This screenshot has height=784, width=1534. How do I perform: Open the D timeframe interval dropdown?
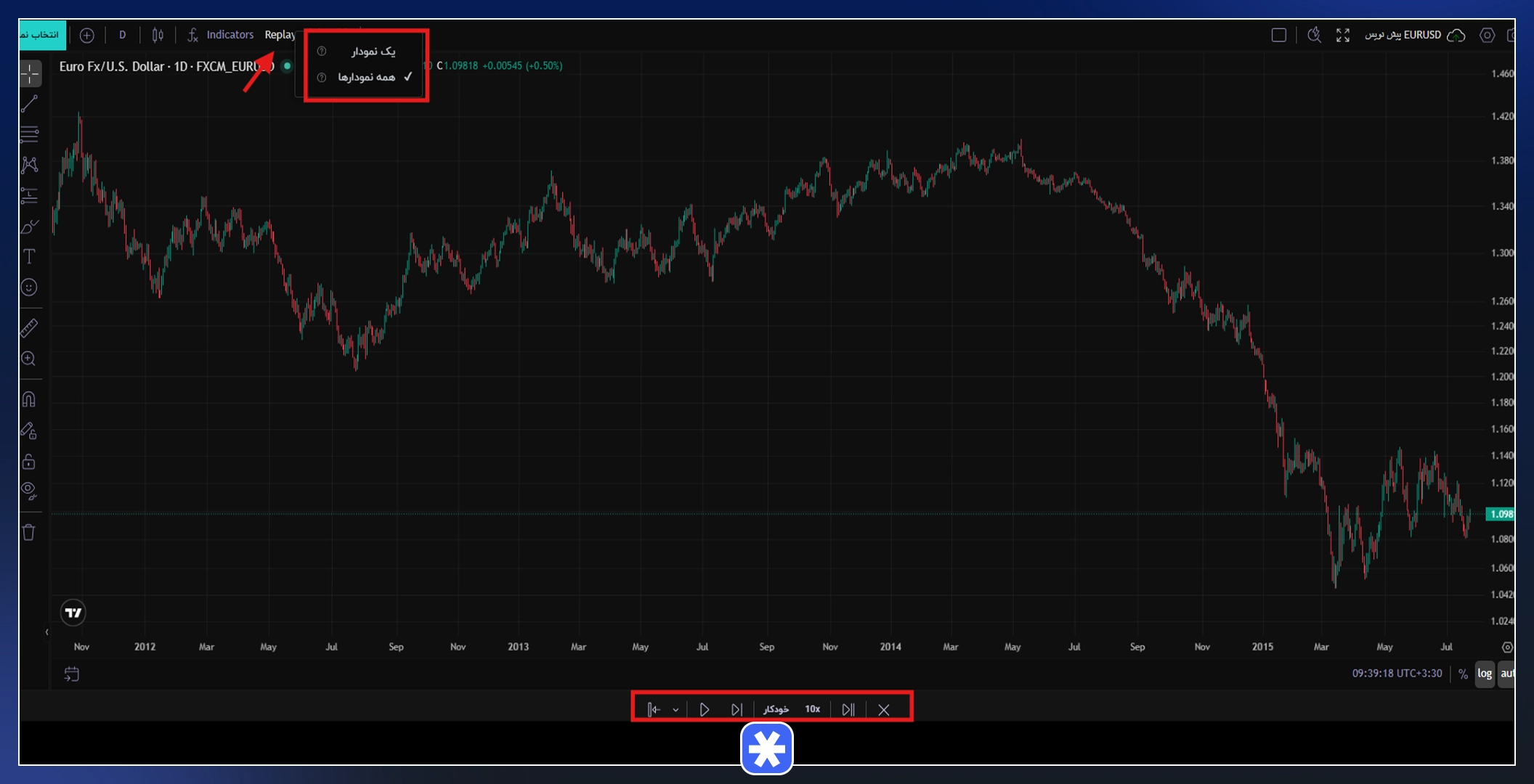point(122,35)
